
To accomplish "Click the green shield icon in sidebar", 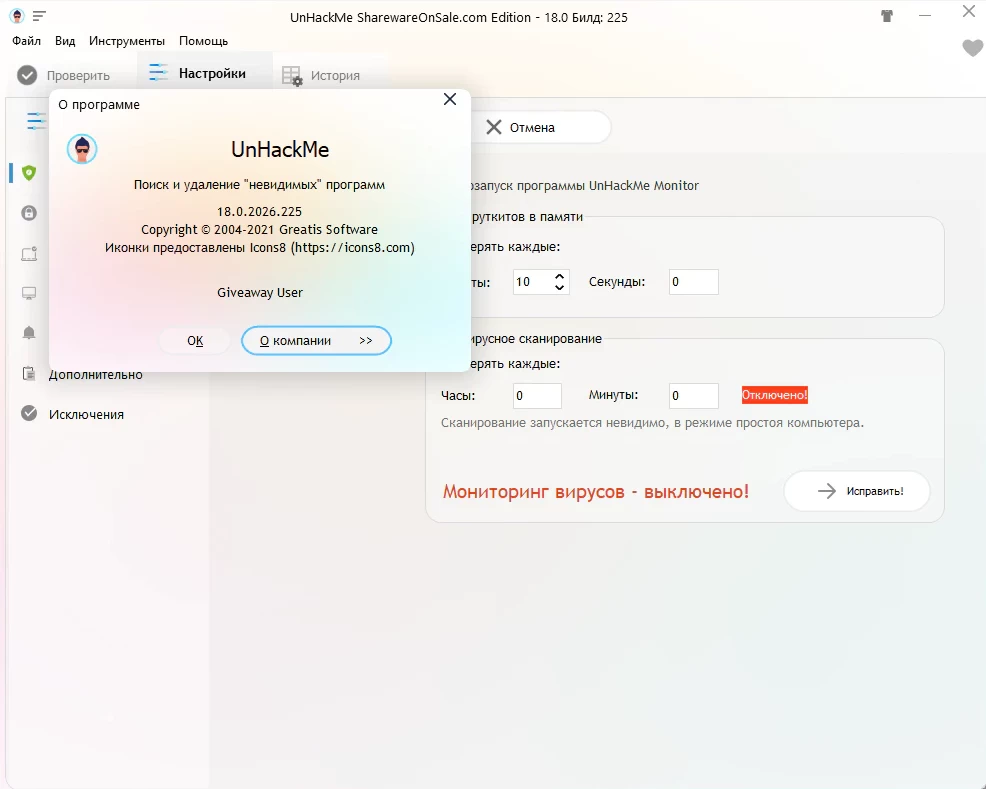I will (29, 173).
